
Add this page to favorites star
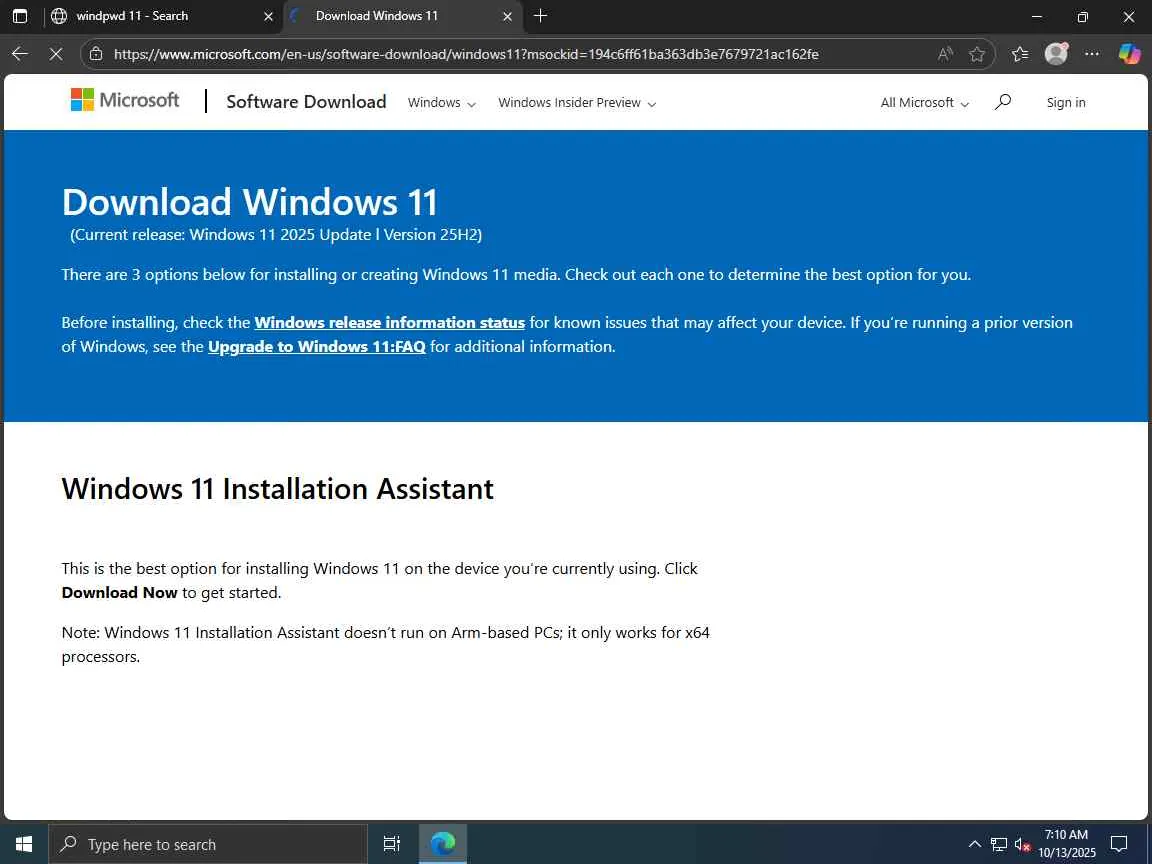(976, 54)
